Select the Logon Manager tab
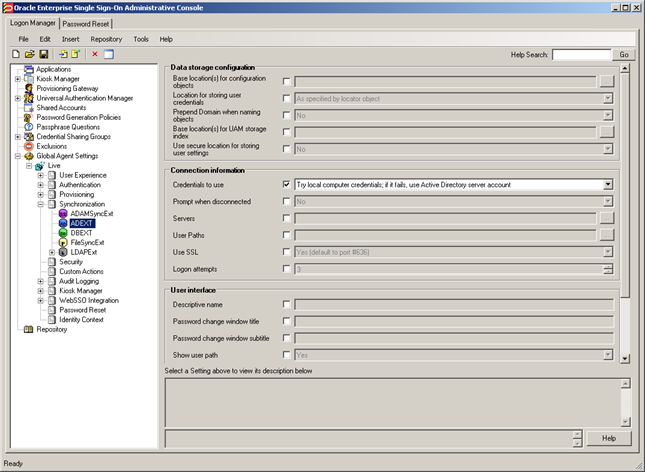 click(x=32, y=23)
